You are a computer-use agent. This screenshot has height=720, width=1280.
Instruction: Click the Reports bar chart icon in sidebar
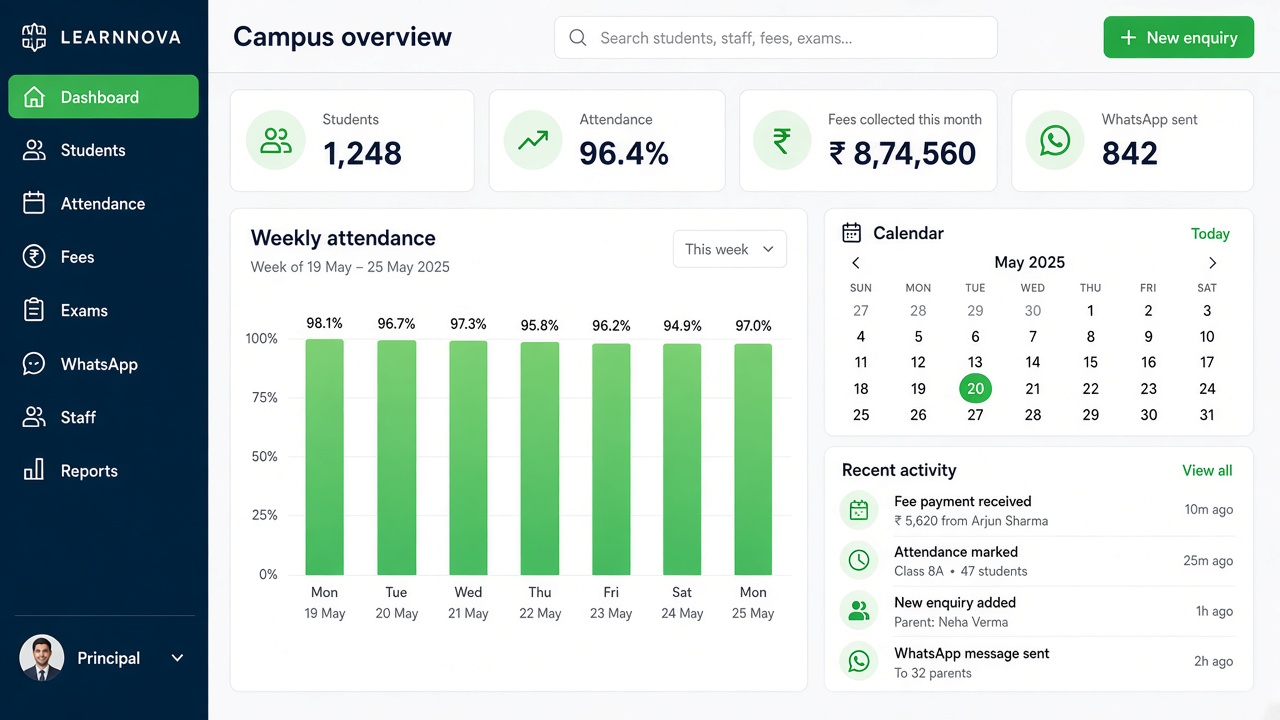tap(34, 470)
